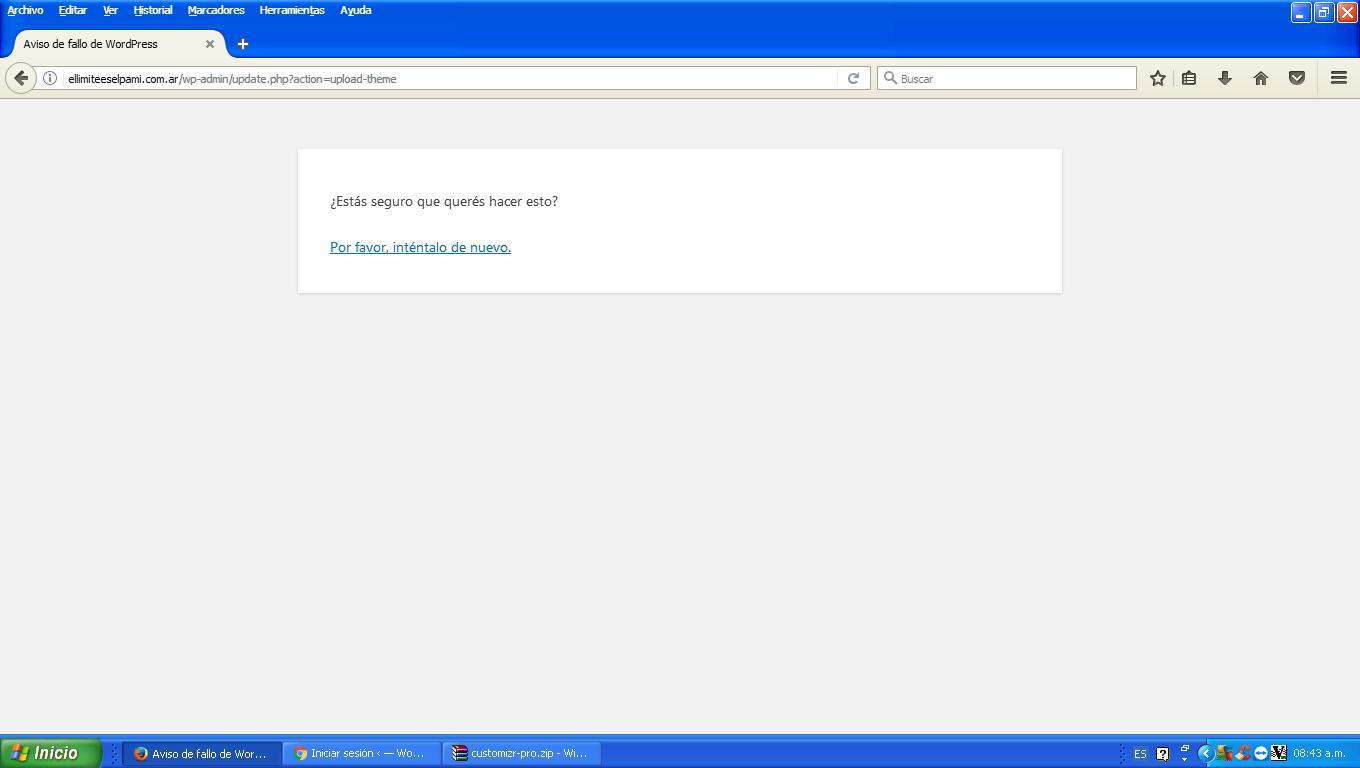Close the Aviso de fallo de WordPress tab

click(210, 44)
